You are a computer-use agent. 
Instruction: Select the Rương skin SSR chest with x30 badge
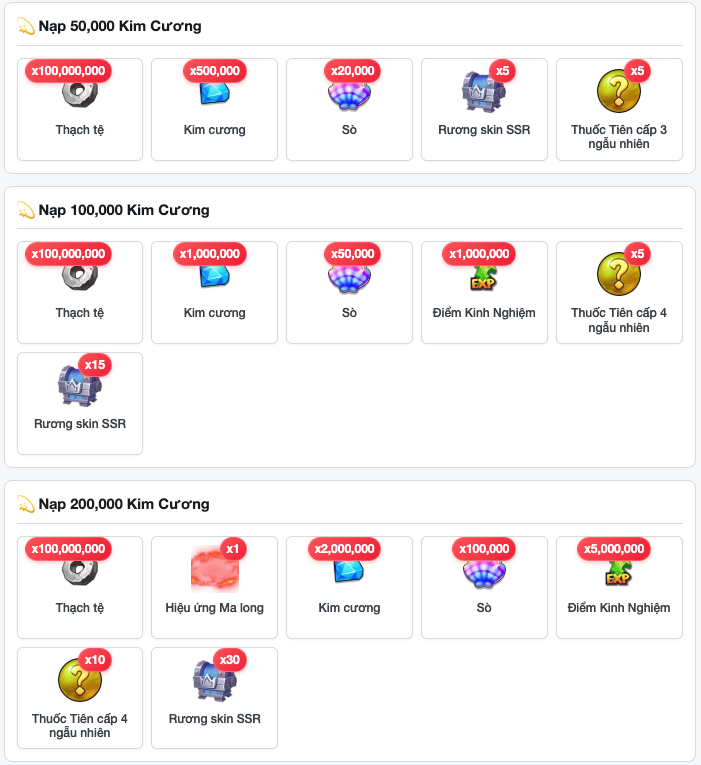pyautogui.click(x=215, y=681)
